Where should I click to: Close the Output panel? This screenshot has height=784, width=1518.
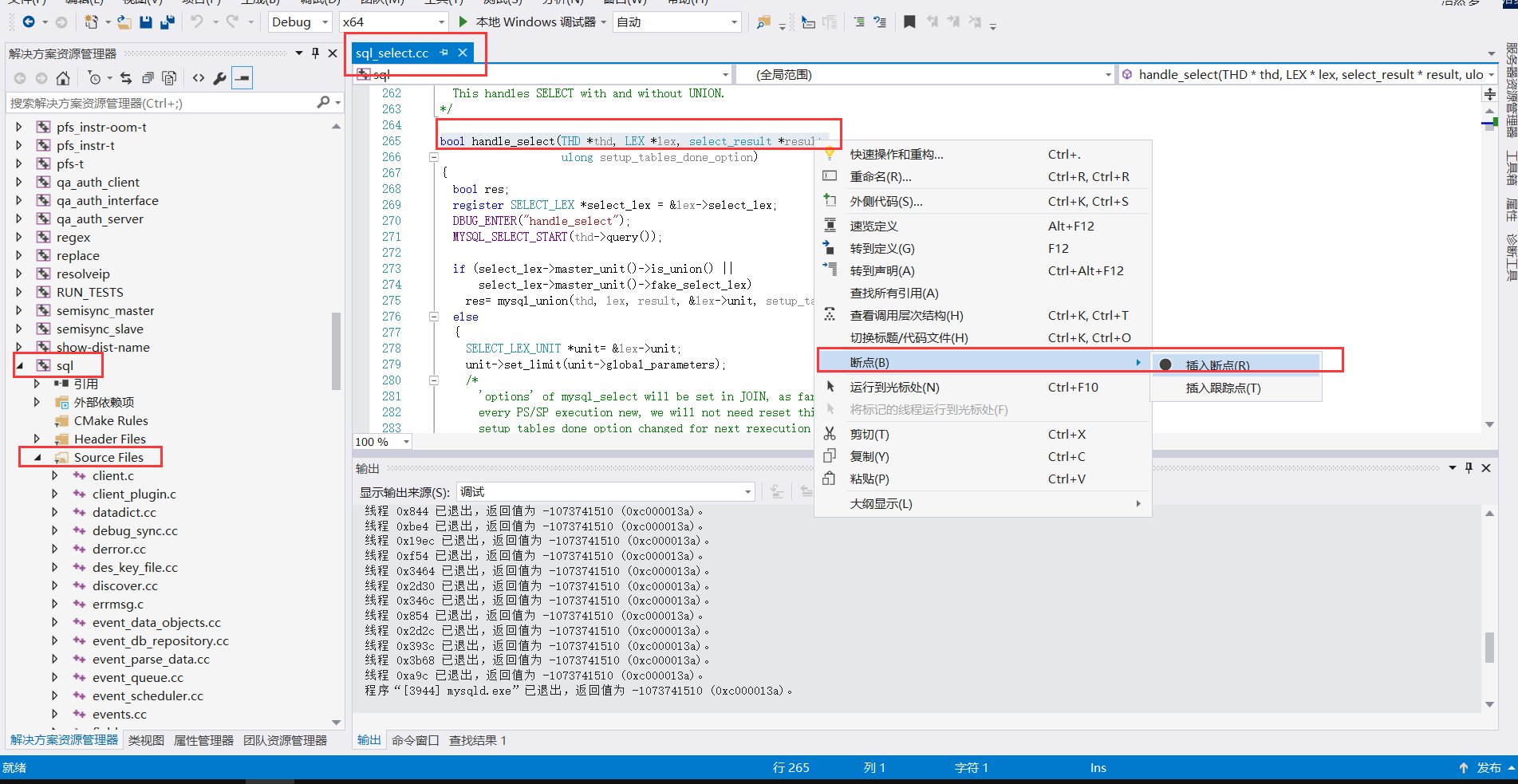(1486, 468)
